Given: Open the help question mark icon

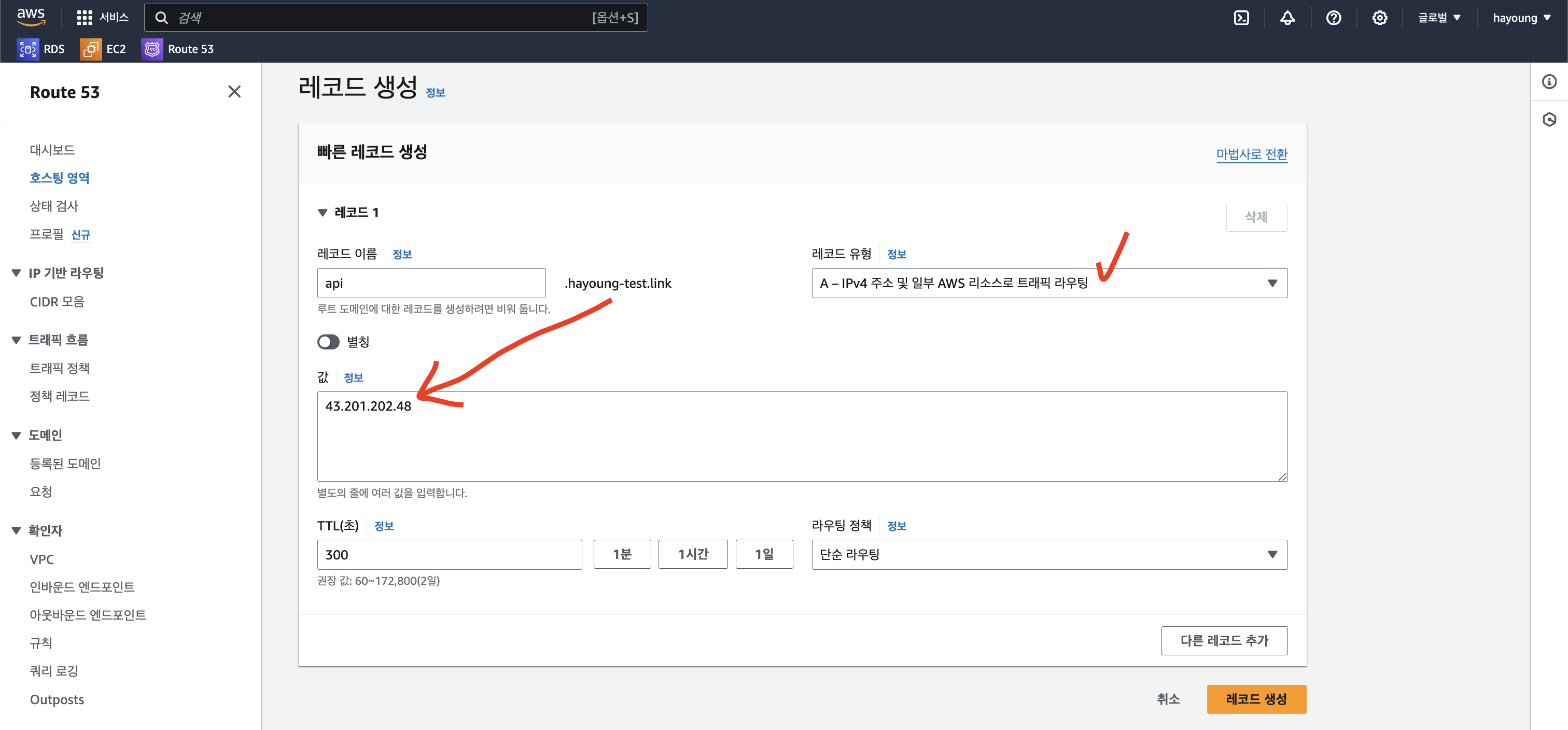Looking at the screenshot, I should (x=1334, y=18).
